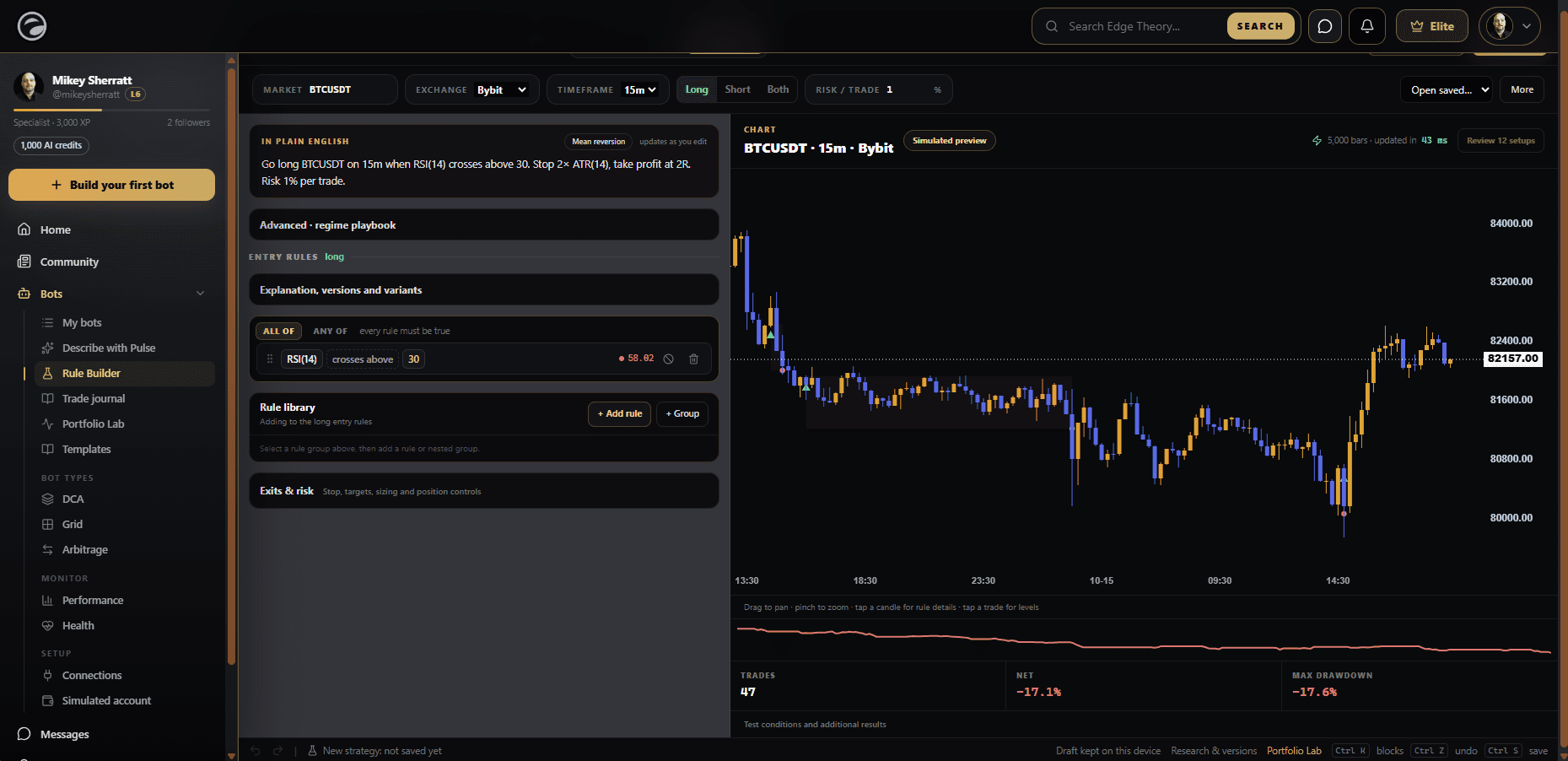The image size is (1568, 761).
Task: Switch rule group to ALL OF
Action: 278,331
